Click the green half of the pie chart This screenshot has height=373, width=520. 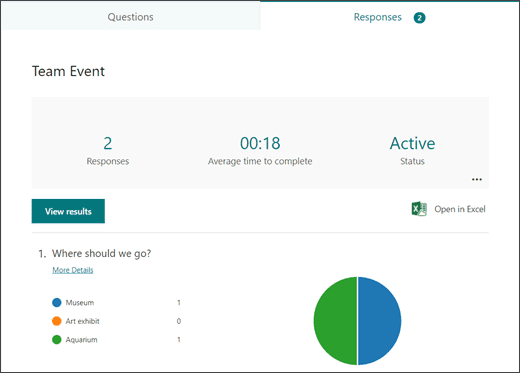tap(335, 321)
